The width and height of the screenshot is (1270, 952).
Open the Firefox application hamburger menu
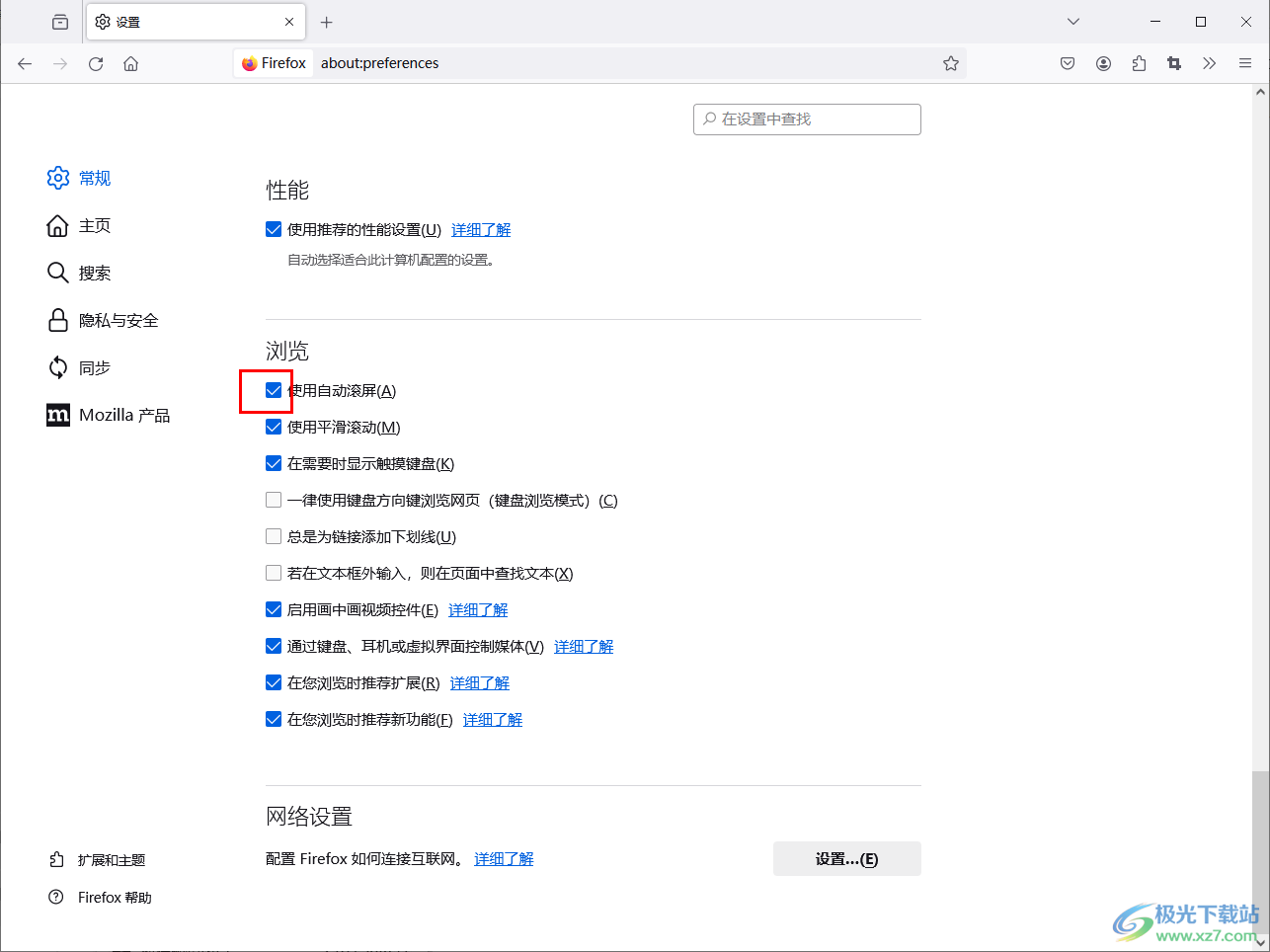1245,63
